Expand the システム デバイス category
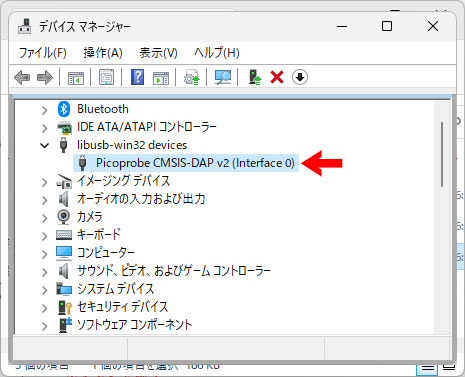465x377 pixels. [44, 290]
